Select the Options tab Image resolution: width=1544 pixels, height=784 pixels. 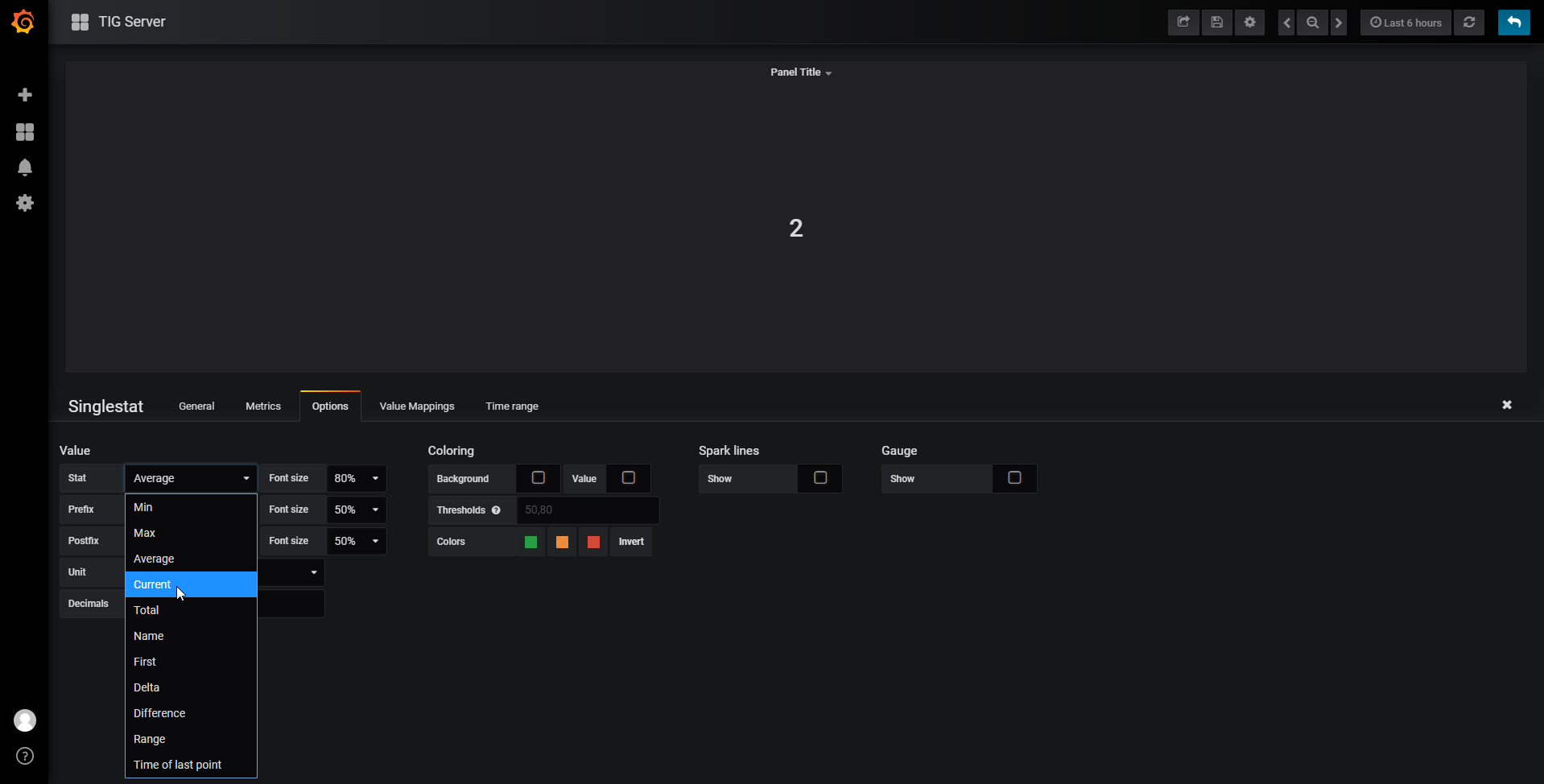point(330,406)
